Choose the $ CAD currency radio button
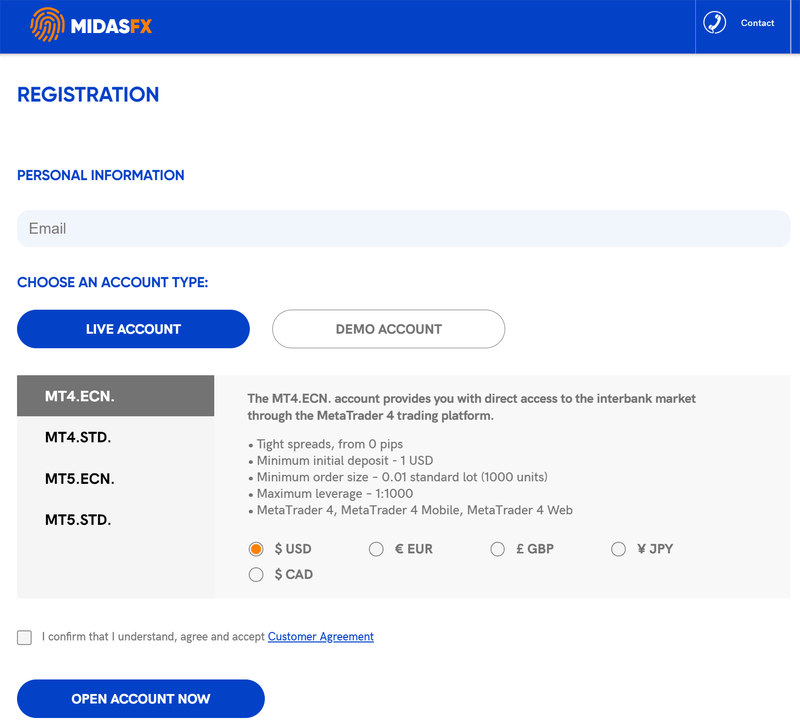Viewport: 800px width, 723px height. click(256, 575)
